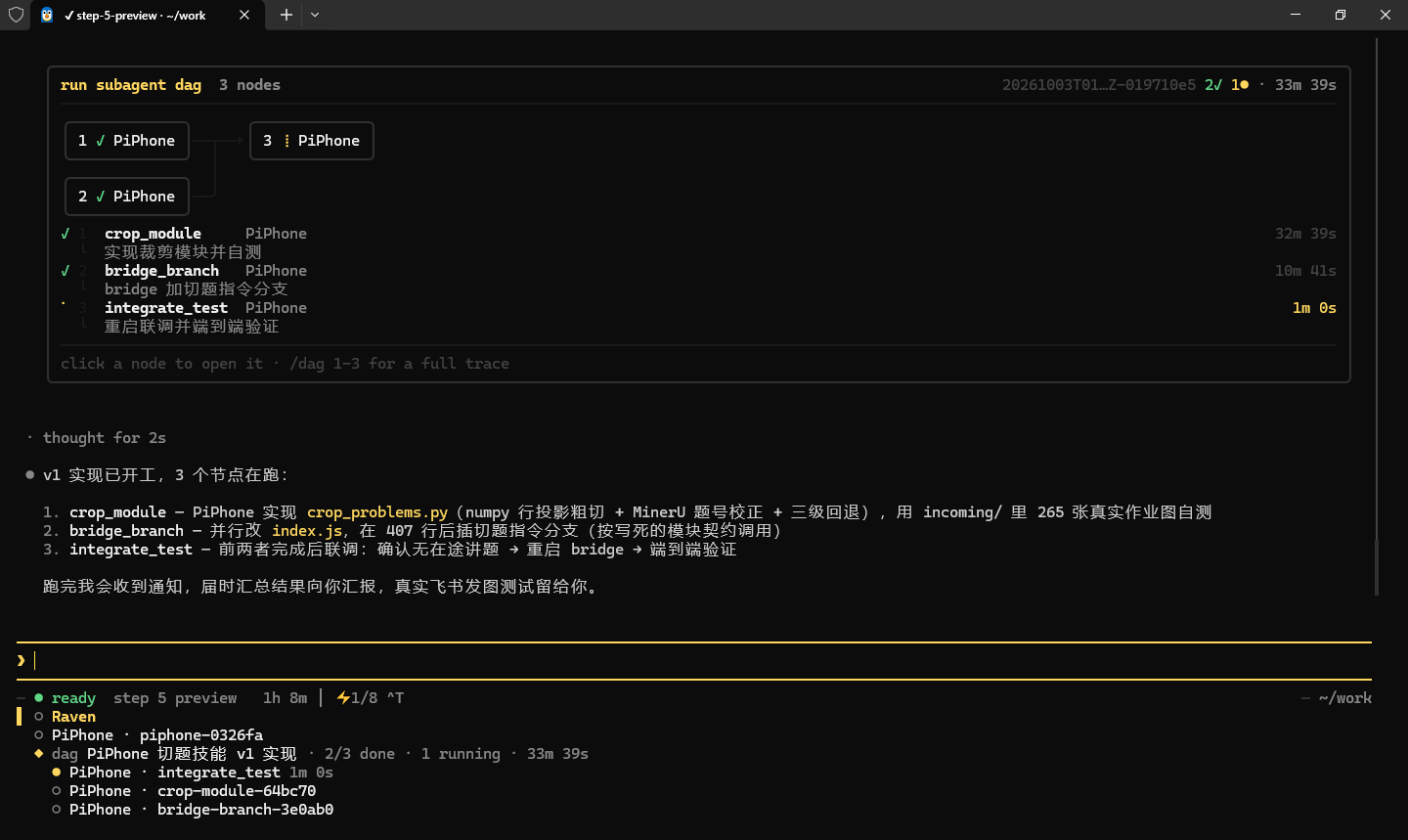This screenshot has width=1408, height=840.
Task: Open DAG node 2 PiPhone
Action: [x=127, y=197]
